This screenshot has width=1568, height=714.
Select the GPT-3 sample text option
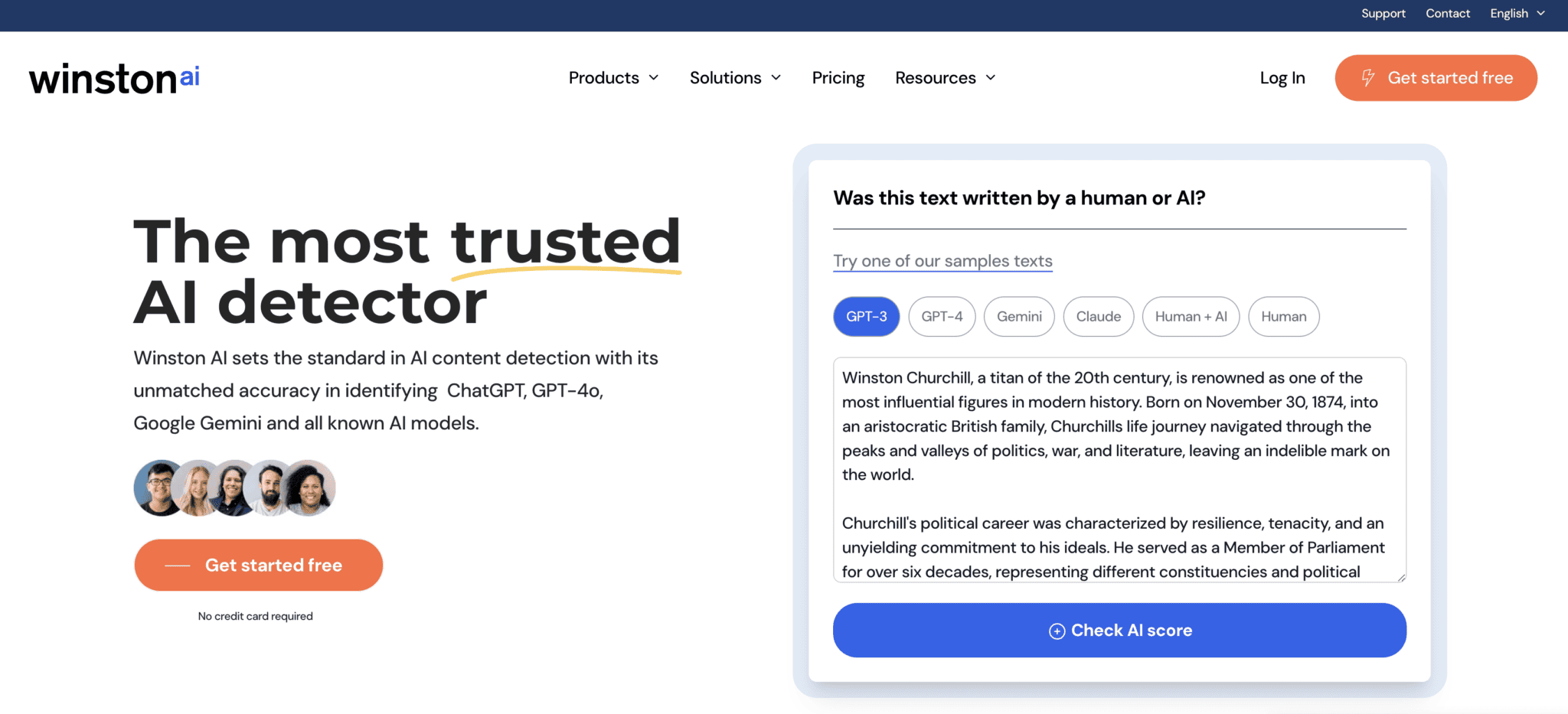[866, 317]
